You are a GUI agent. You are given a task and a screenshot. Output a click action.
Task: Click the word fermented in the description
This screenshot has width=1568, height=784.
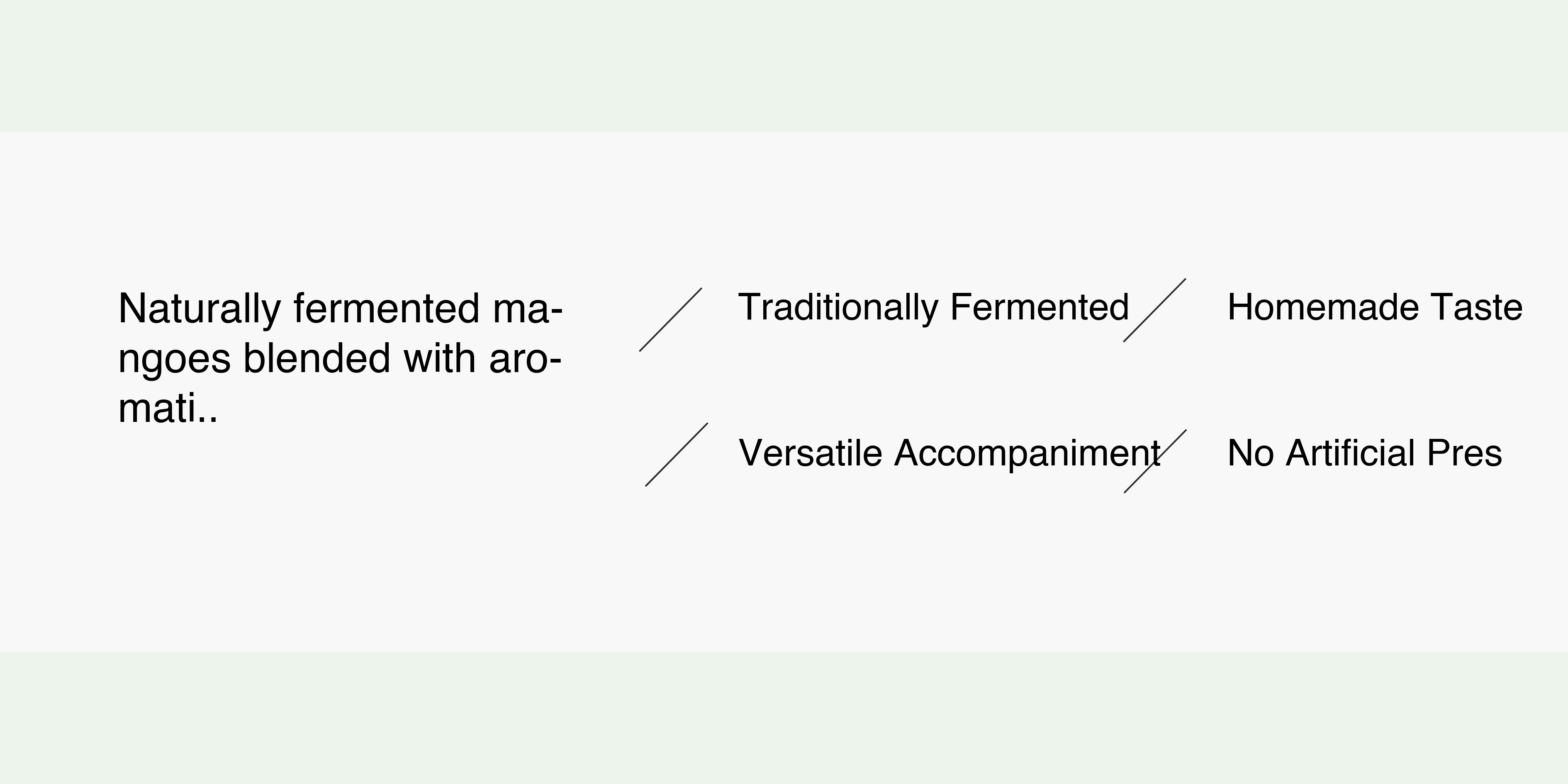(x=387, y=309)
